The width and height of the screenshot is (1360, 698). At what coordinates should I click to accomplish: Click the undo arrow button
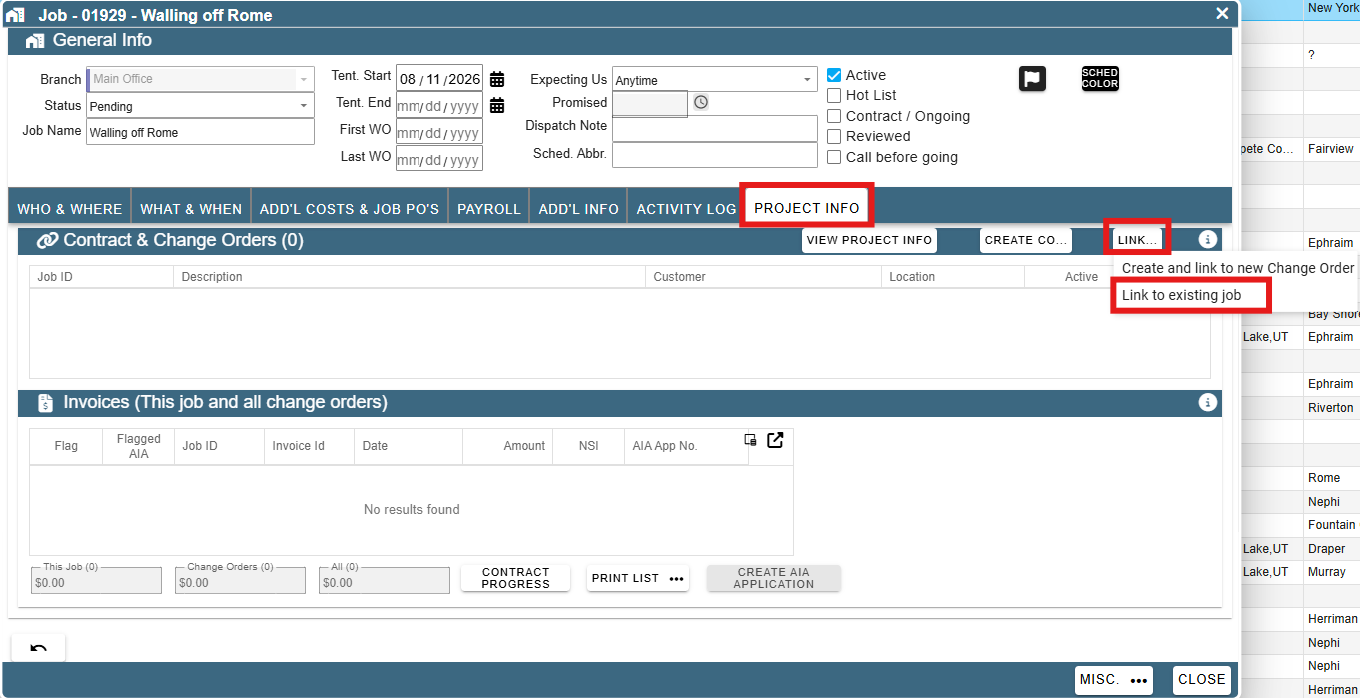(38, 648)
